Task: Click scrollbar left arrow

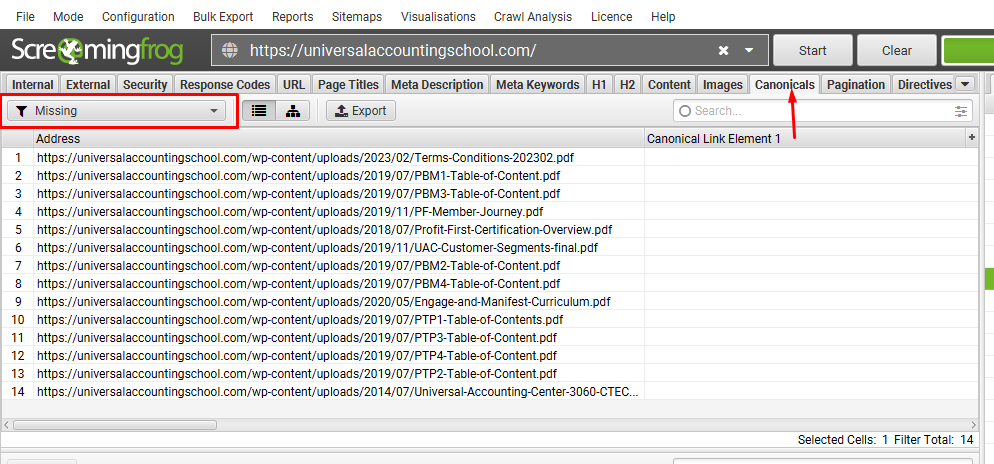Action: click(x=6, y=425)
